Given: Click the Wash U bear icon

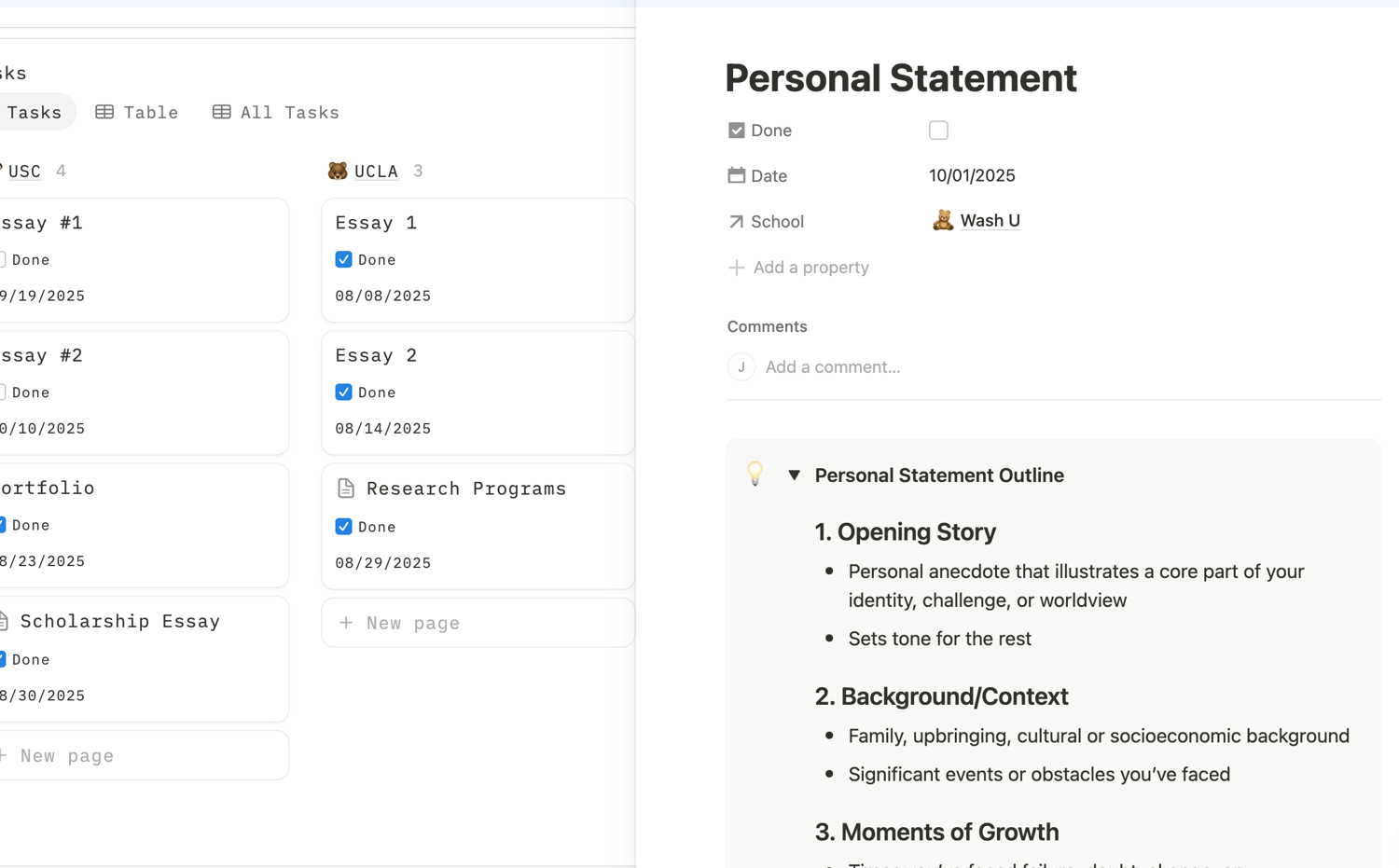Looking at the screenshot, I should (x=943, y=220).
